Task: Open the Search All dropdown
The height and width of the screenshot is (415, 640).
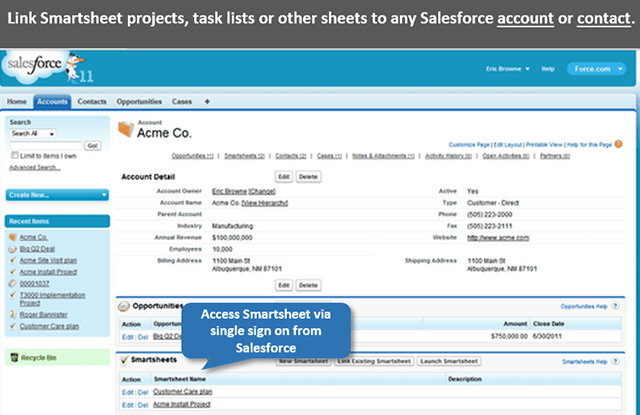Action: click(33, 133)
